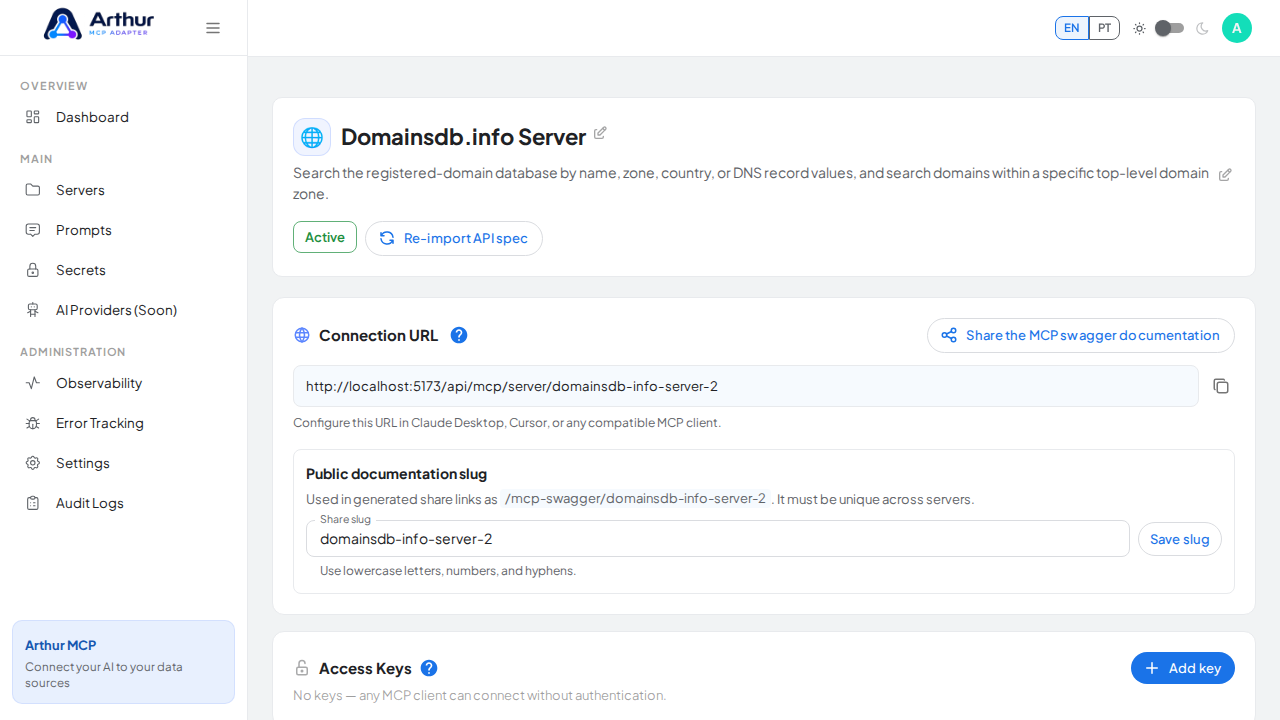Open the user avatar menu
This screenshot has height=720, width=1280.
pyautogui.click(x=1237, y=28)
